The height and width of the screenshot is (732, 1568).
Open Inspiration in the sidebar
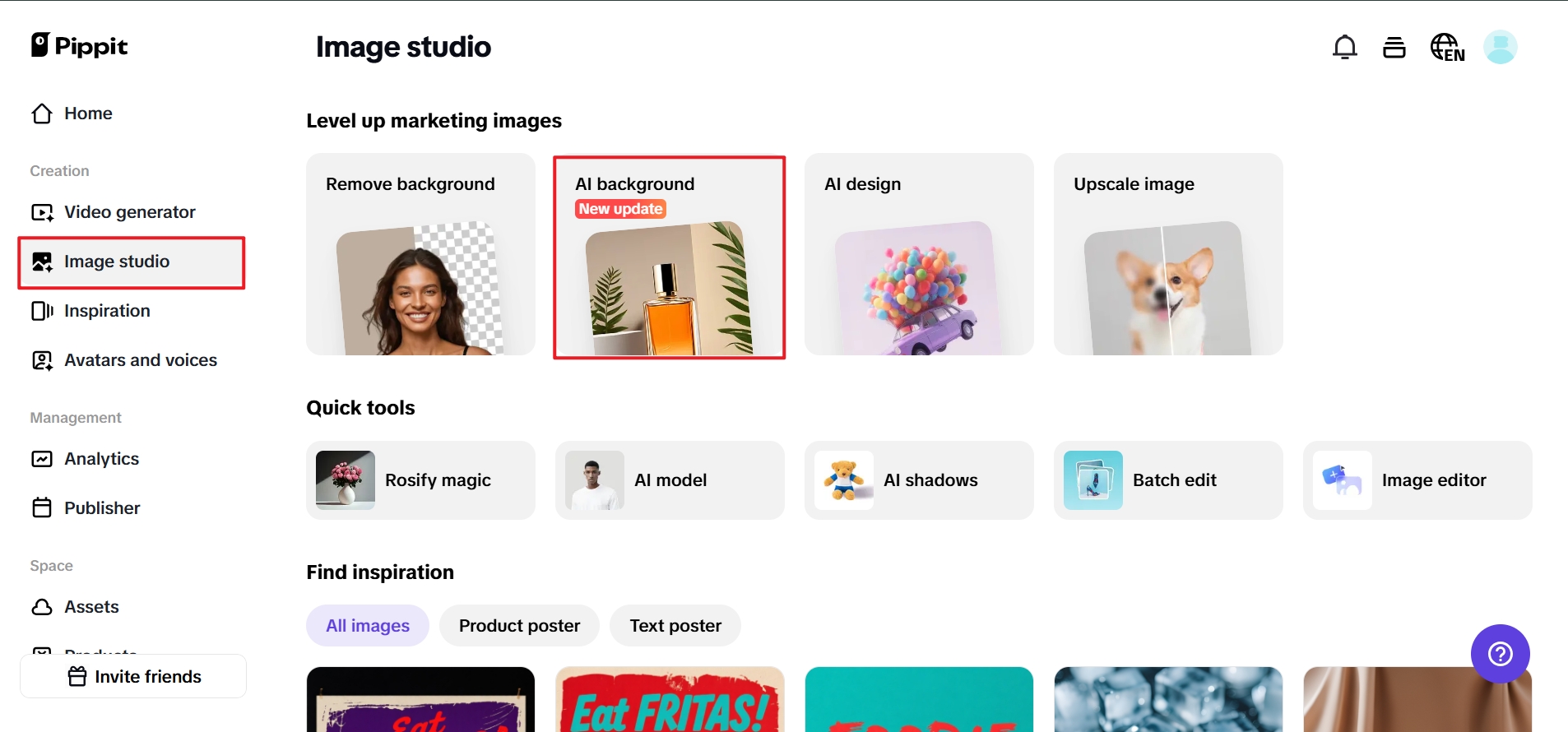pyautogui.click(x=107, y=311)
